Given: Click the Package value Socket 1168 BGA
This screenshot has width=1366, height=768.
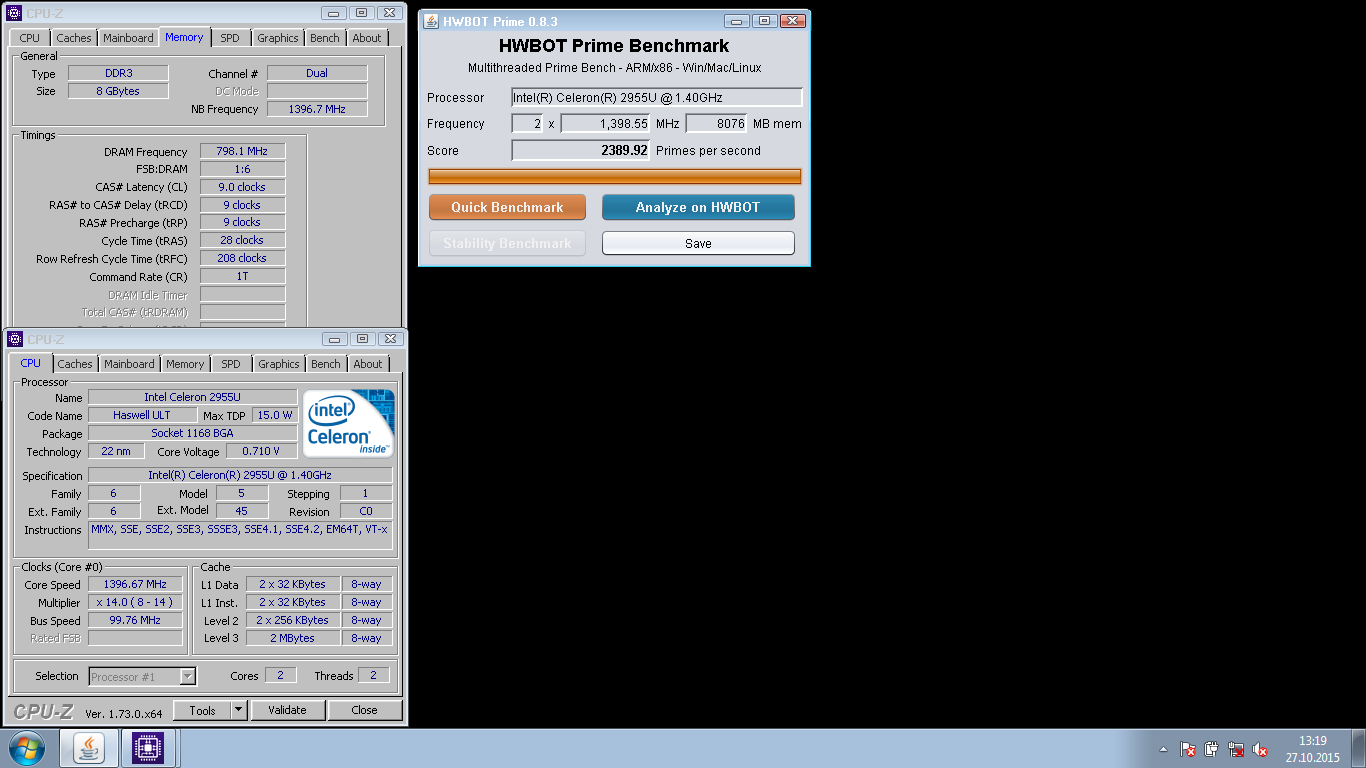Looking at the screenshot, I should [x=193, y=433].
